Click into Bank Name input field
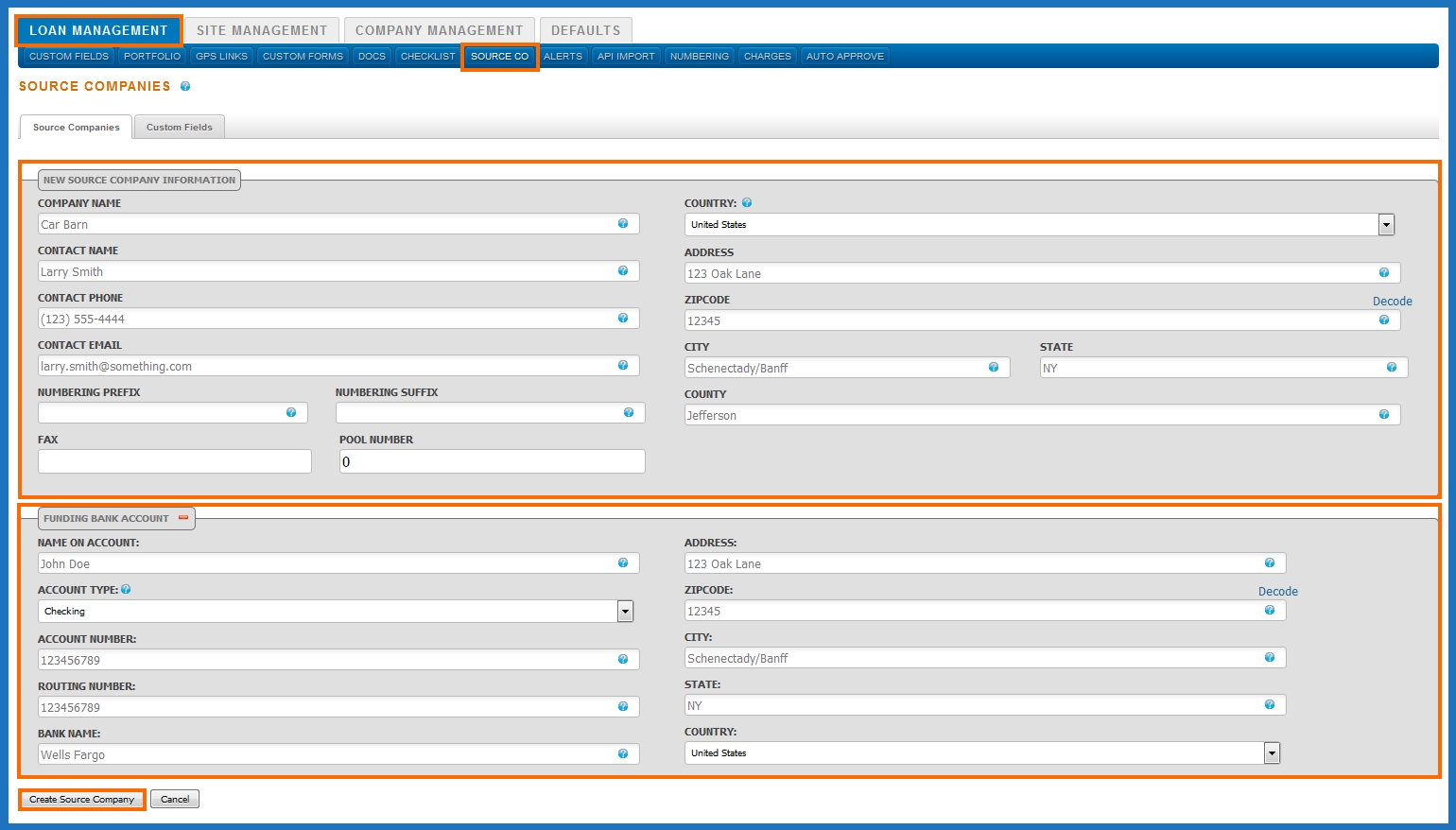 (338, 754)
